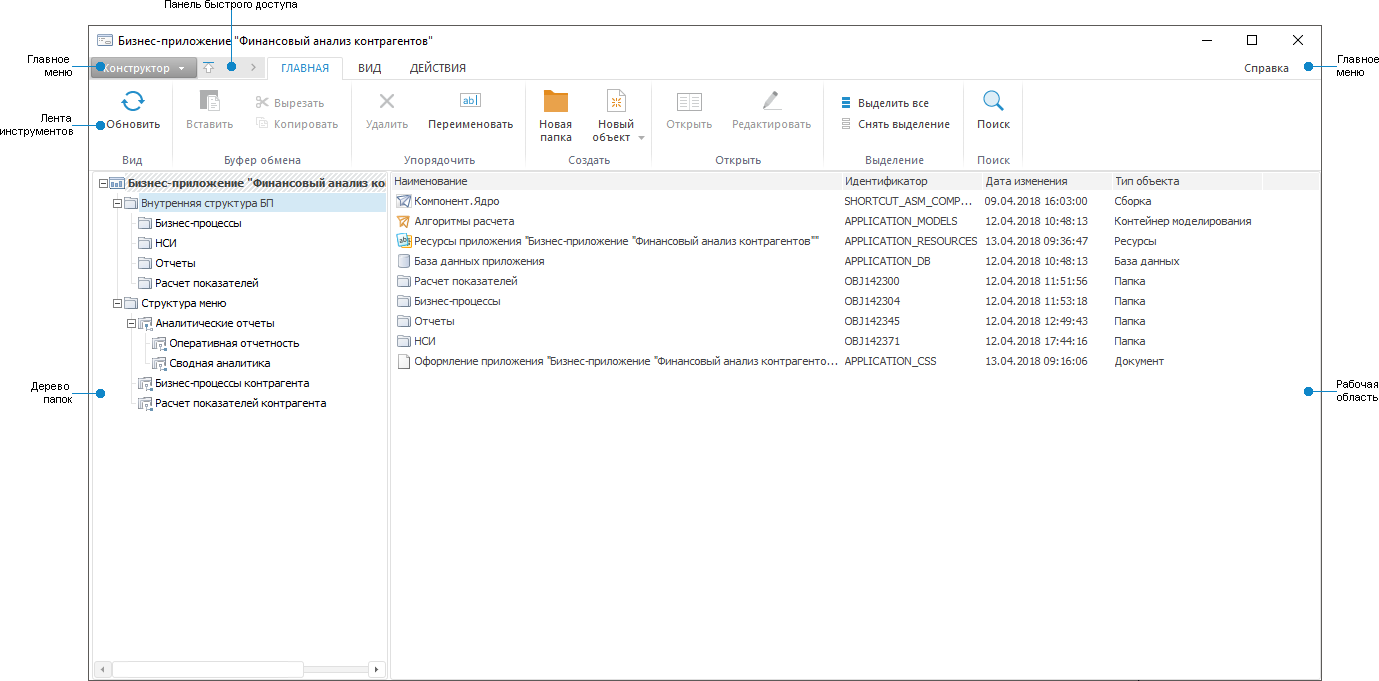Click the Оперативная отчетность tree icon
1379x681 pixels.
pyautogui.click(x=159, y=343)
